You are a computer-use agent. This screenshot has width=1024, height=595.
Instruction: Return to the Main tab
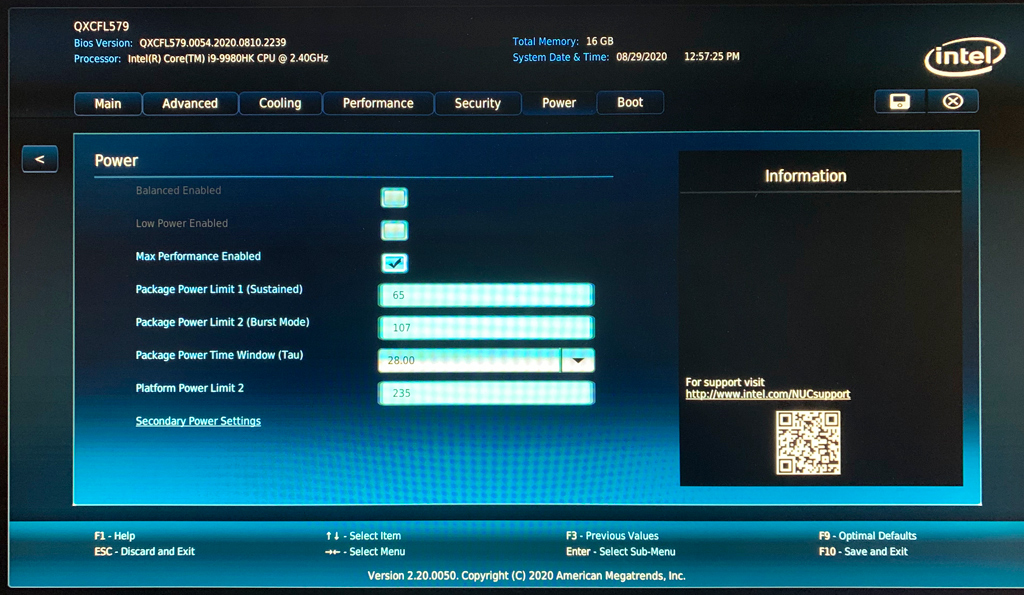pos(107,103)
